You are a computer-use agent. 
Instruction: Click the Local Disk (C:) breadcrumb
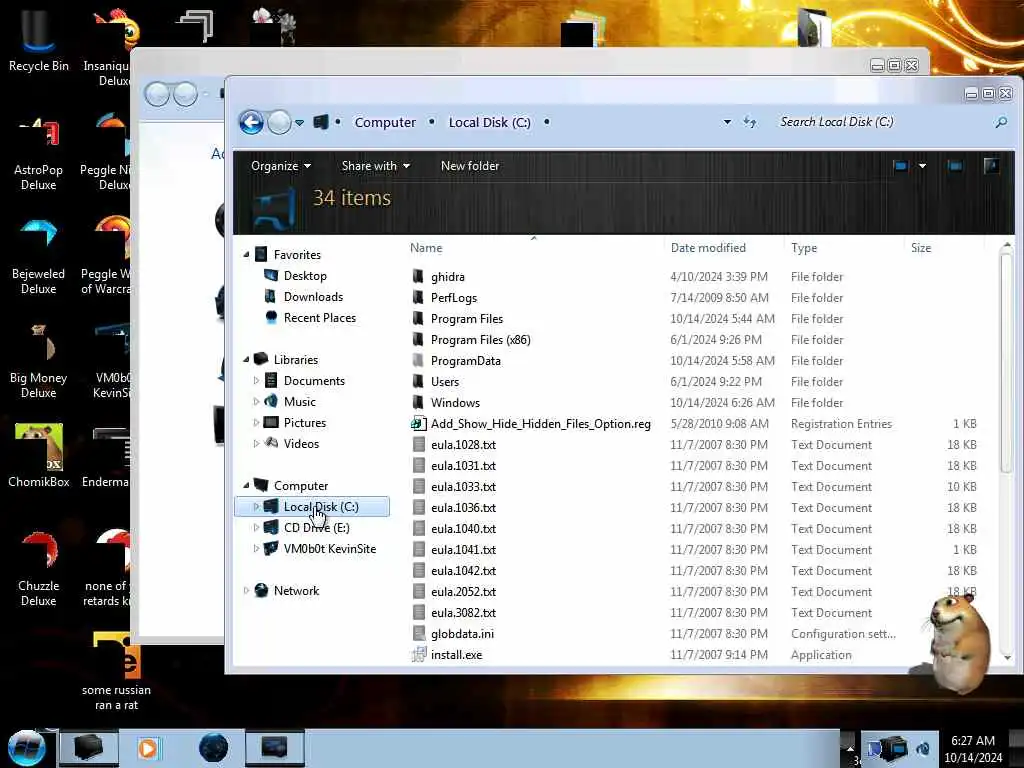(x=489, y=122)
